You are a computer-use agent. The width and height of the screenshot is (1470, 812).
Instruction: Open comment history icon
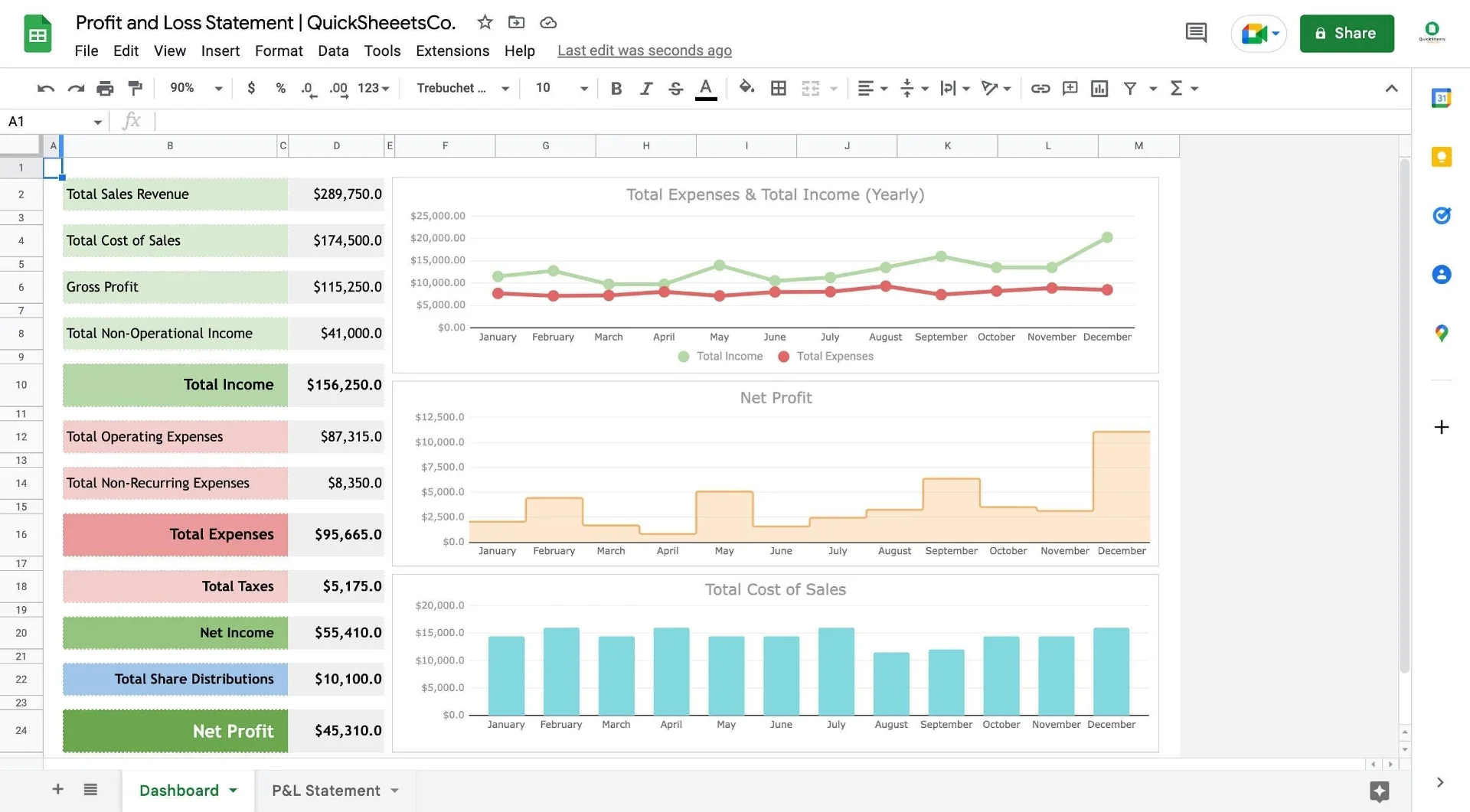(x=1196, y=33)
